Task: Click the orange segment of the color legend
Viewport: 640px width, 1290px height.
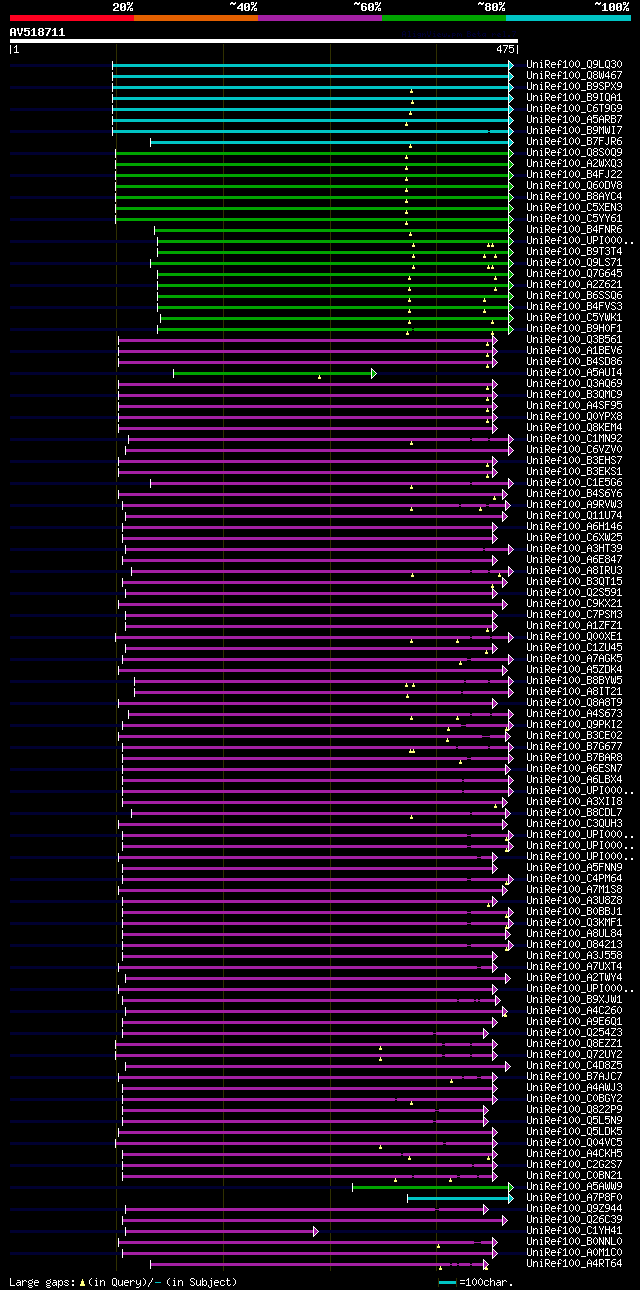Action: tap(196, 17)
